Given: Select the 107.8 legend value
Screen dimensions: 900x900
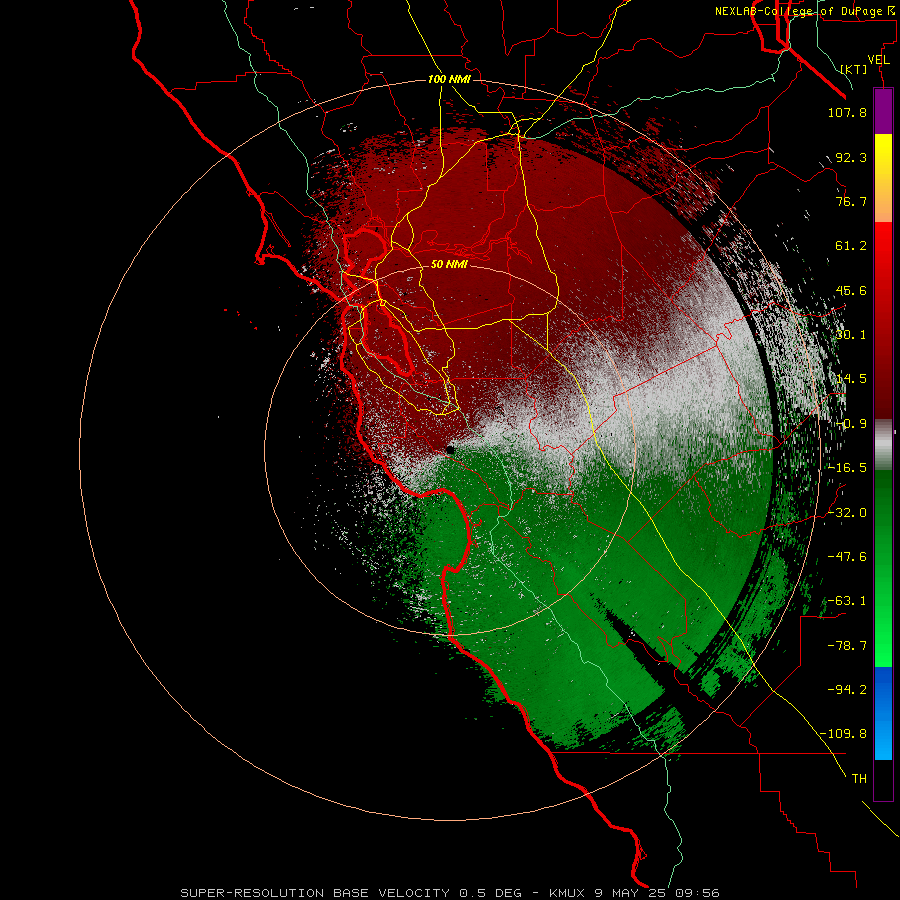Looking at the screenshot, I should (x=847, y=112).
